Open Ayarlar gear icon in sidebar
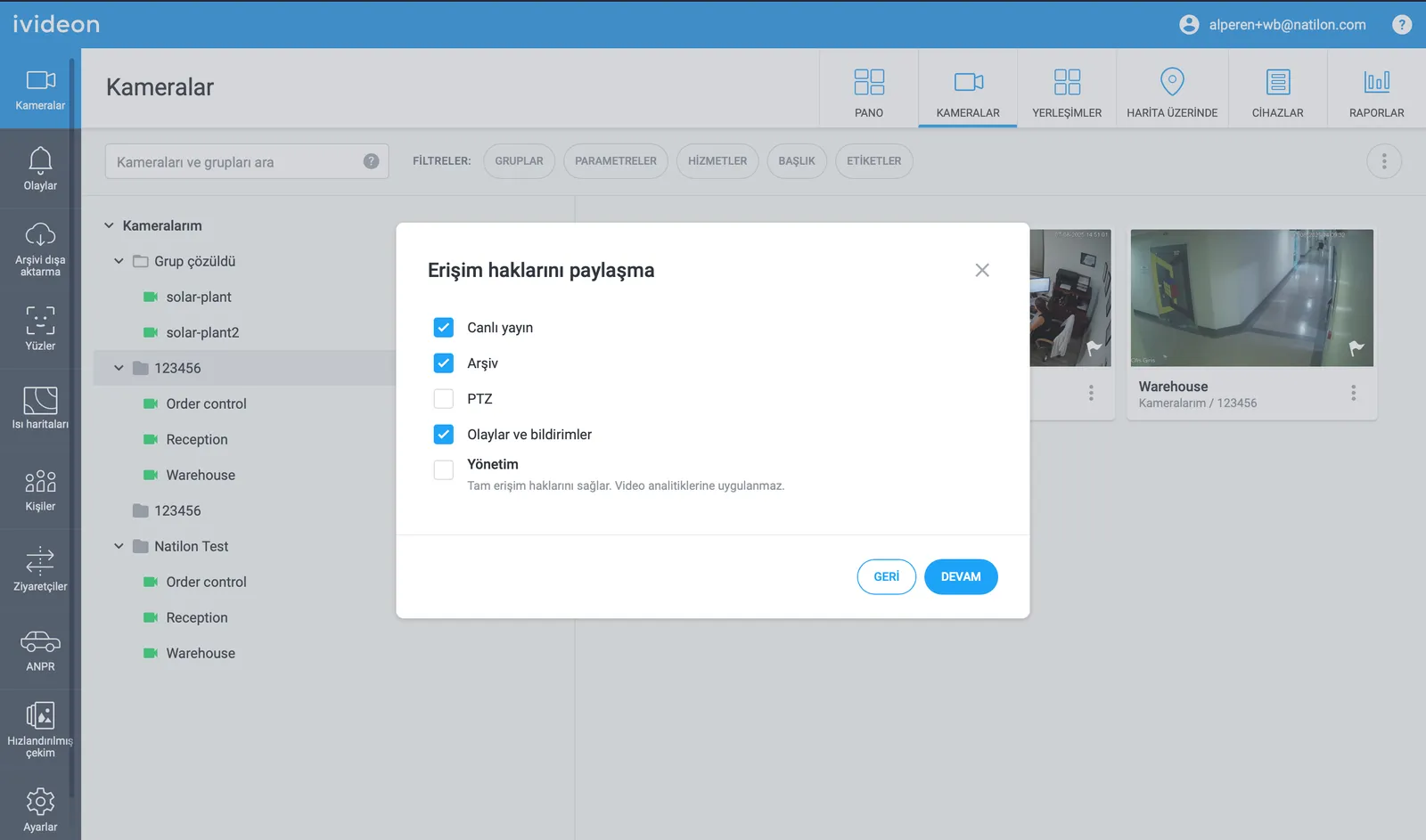This screenshot has height=840, width=1426. pos(40,802)
